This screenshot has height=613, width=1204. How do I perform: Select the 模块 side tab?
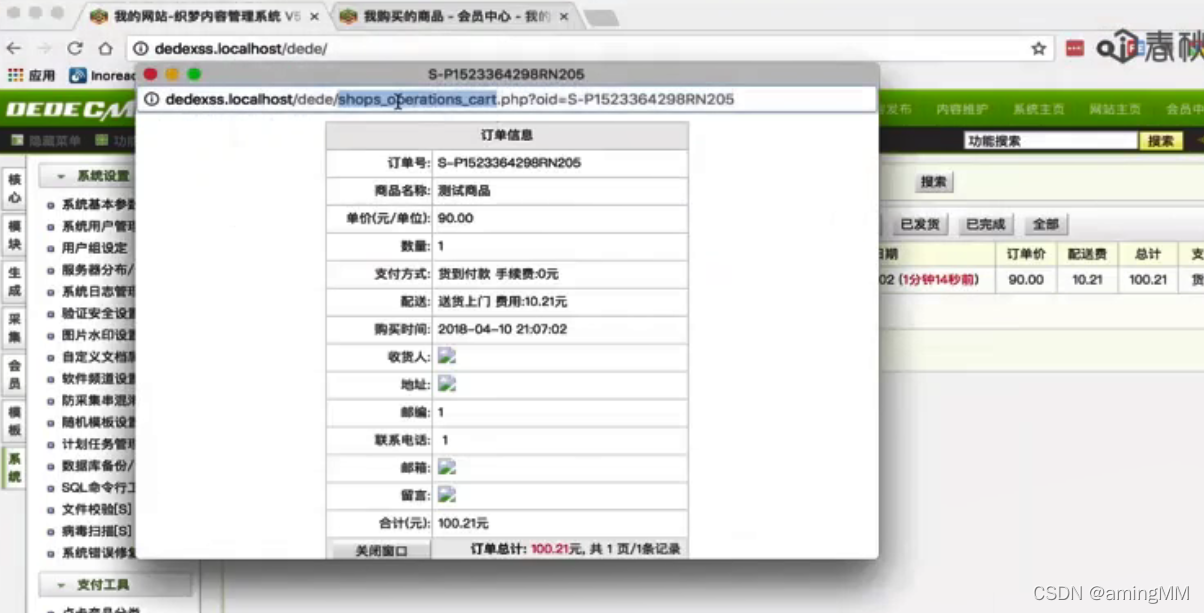tap(14, 235)
